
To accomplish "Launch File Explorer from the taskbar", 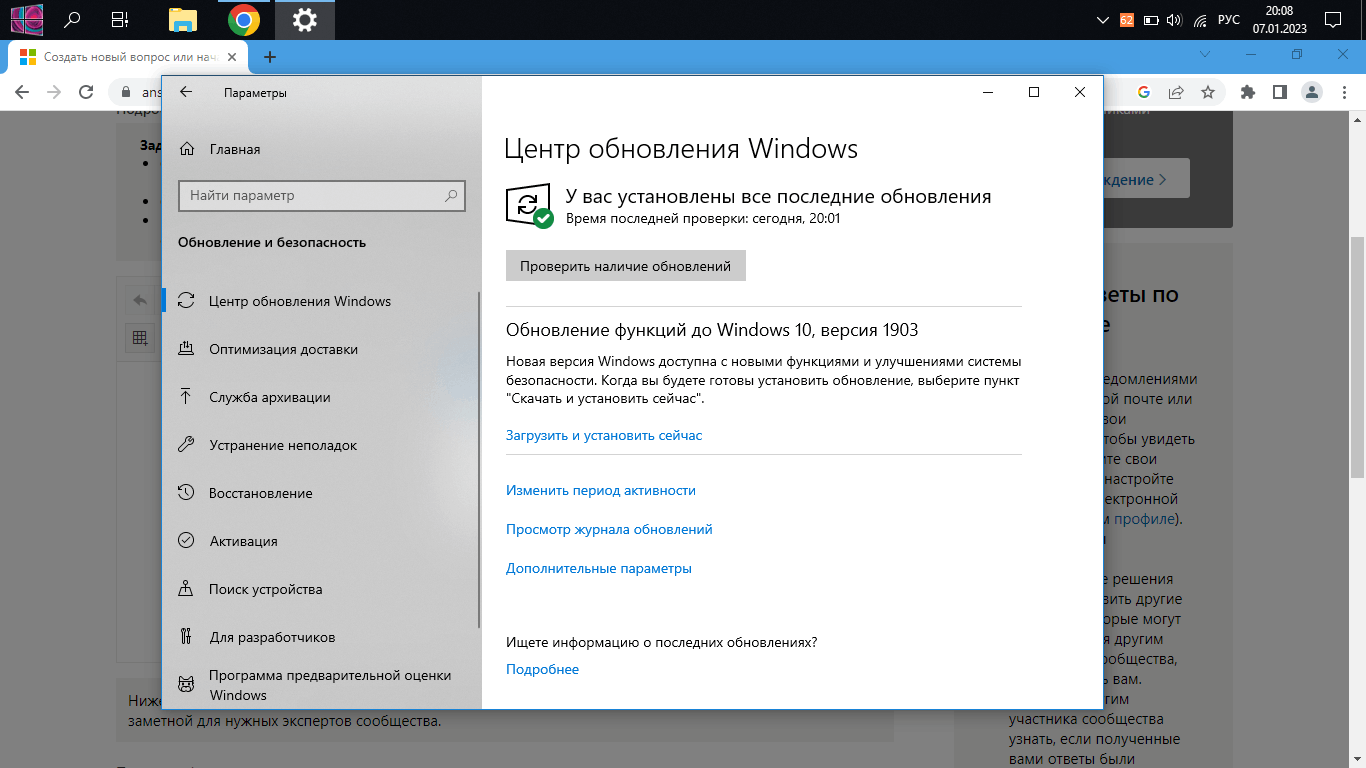I will click(x=182, y=19).
